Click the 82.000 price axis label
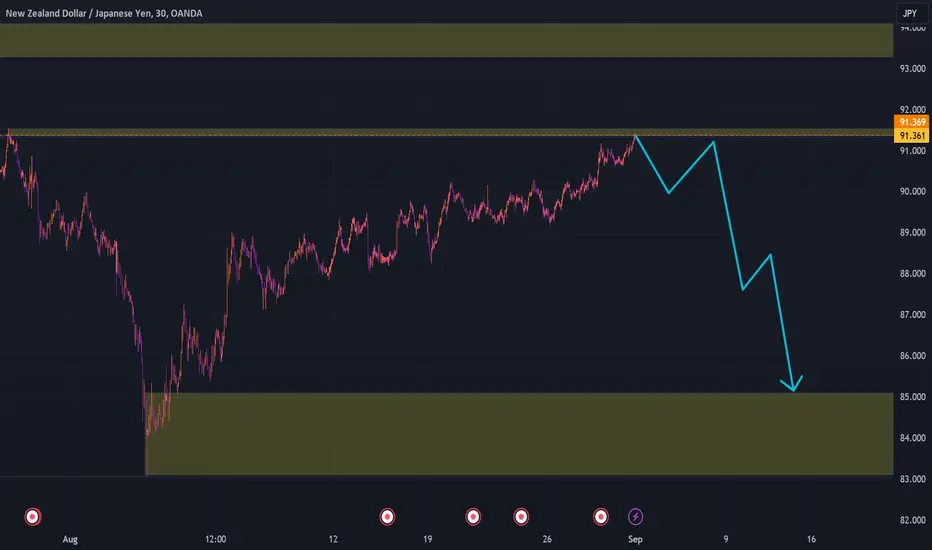The height and width of the screenshot is (550, 932). point(912,520)
